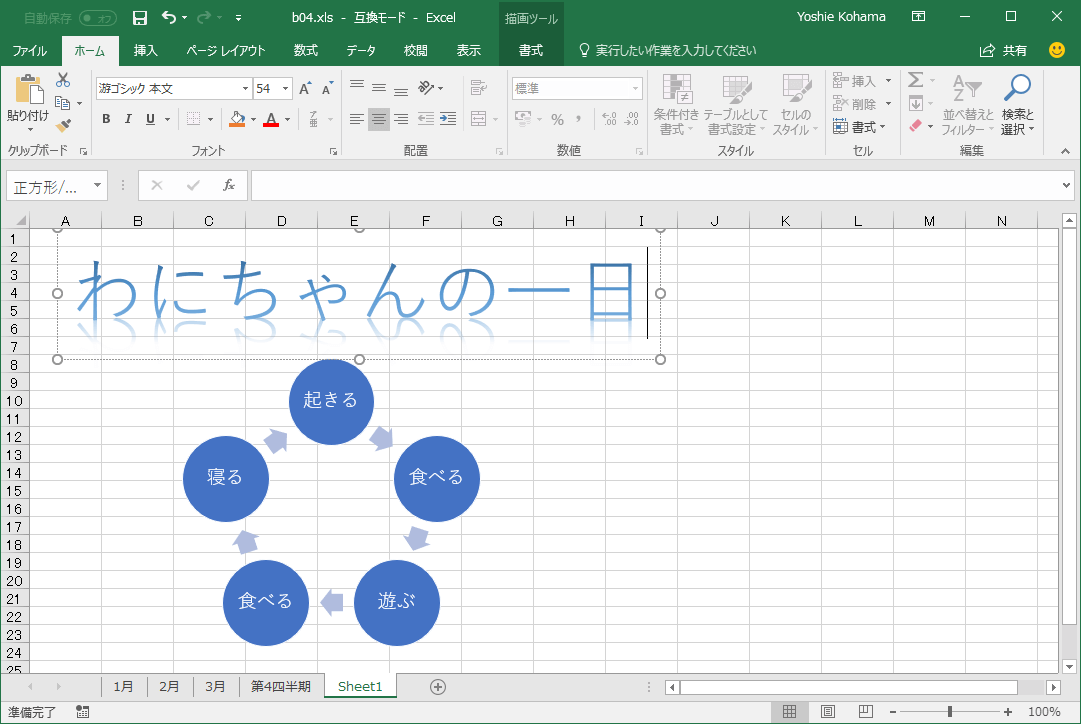
Task: Add a new sheet
Action: pyautogui.click(x=438, y=686)
